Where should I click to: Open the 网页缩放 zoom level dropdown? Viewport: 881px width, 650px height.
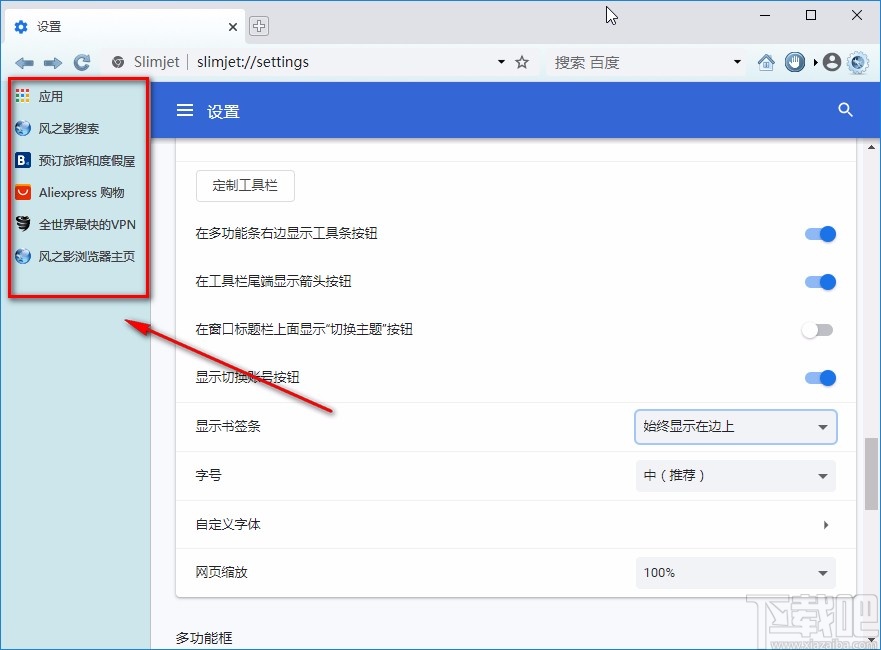click(x=735, y=572)
